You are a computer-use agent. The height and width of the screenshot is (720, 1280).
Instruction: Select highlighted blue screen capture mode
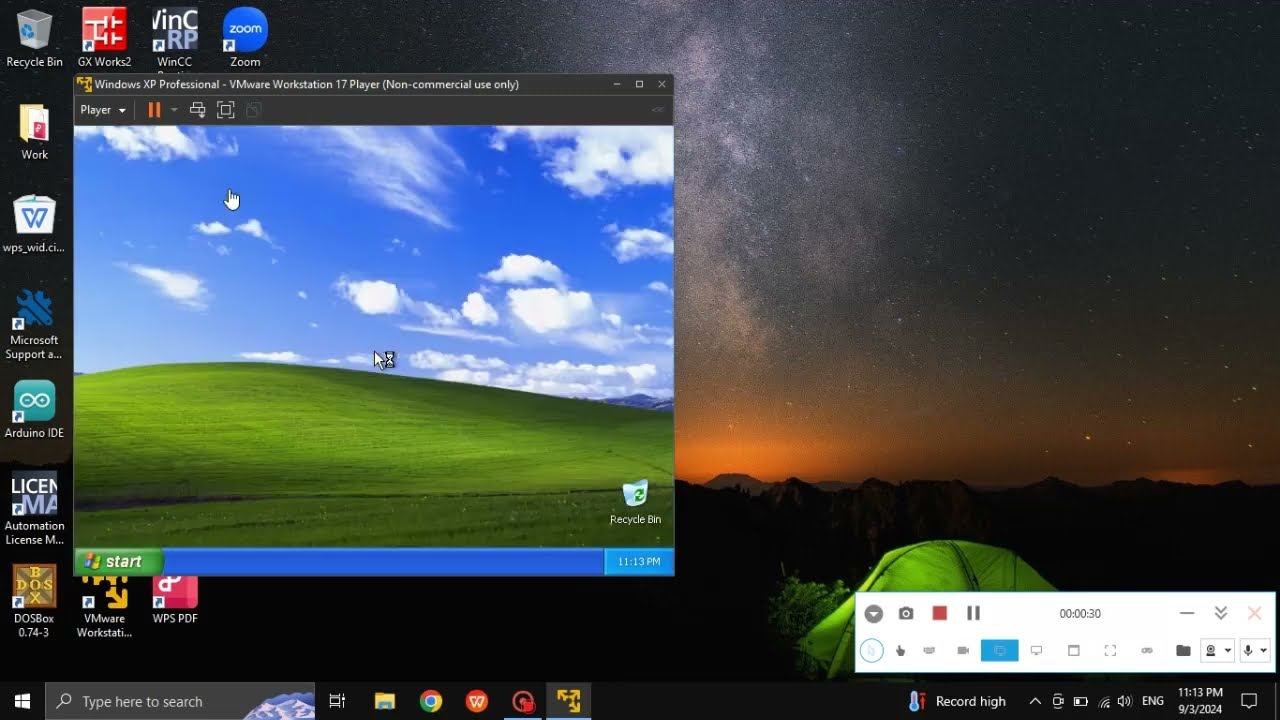click(999, 650)
